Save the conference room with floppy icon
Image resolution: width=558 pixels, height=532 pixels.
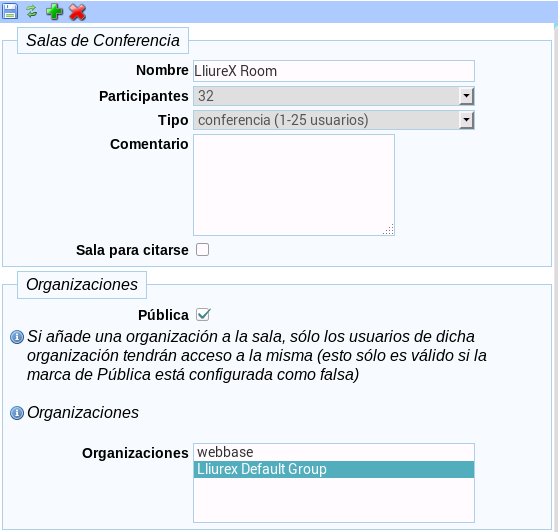tap(10, 11)
